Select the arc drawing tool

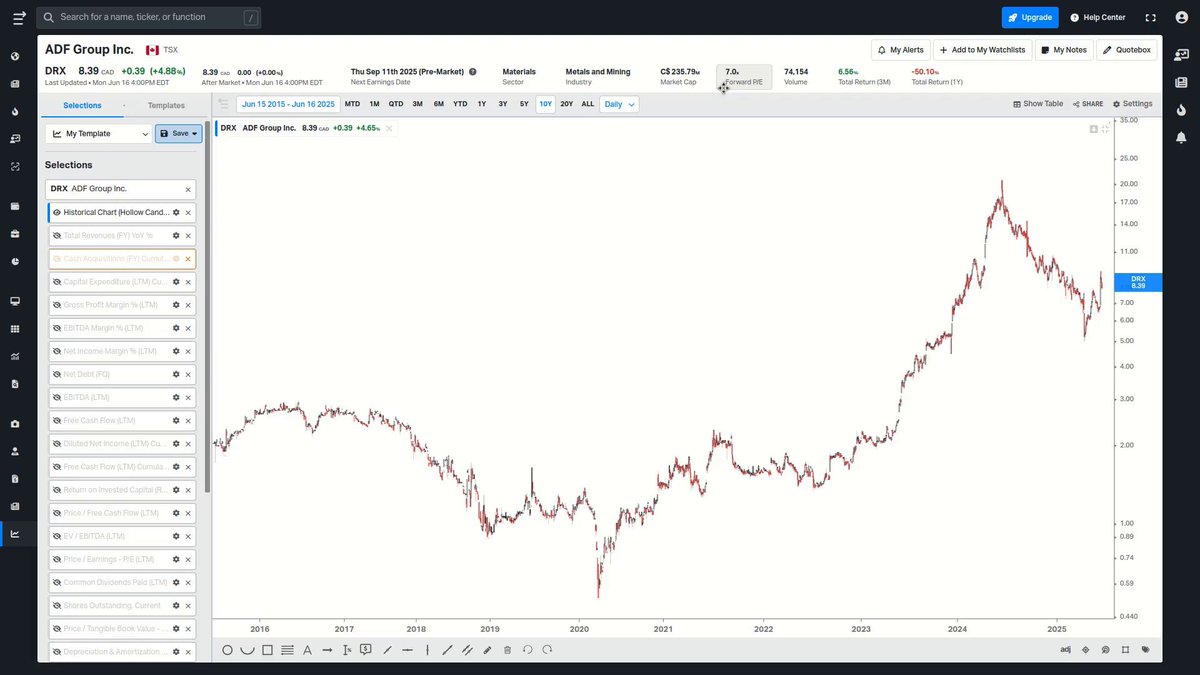[247, 650]
